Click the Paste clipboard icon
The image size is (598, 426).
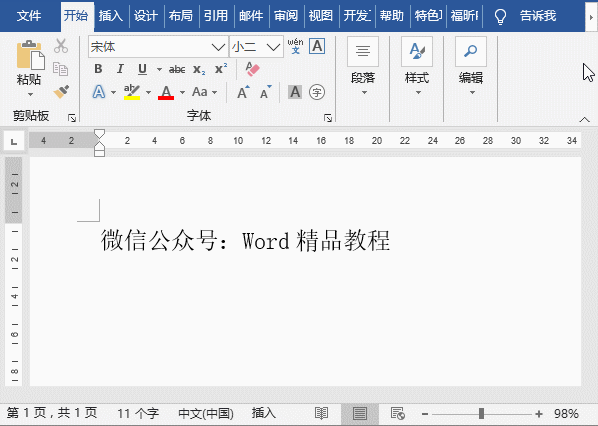(x=30, y=56)
